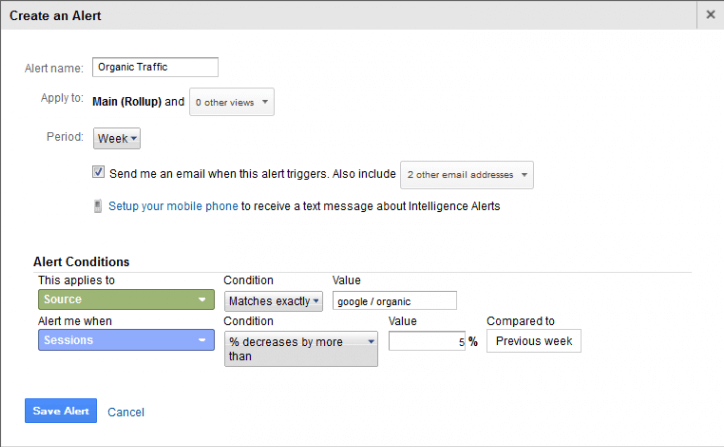
Task: Expand the 2 other email addresses dropdown
Action: (x=467, y=175)
